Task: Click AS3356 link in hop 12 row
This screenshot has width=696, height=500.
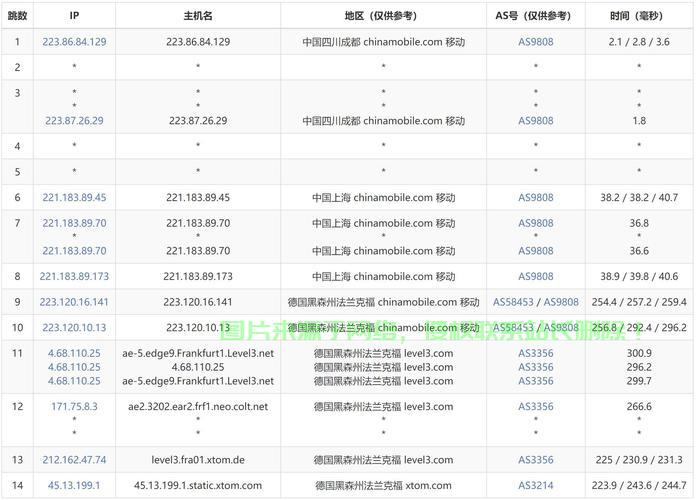Action: 536,406
